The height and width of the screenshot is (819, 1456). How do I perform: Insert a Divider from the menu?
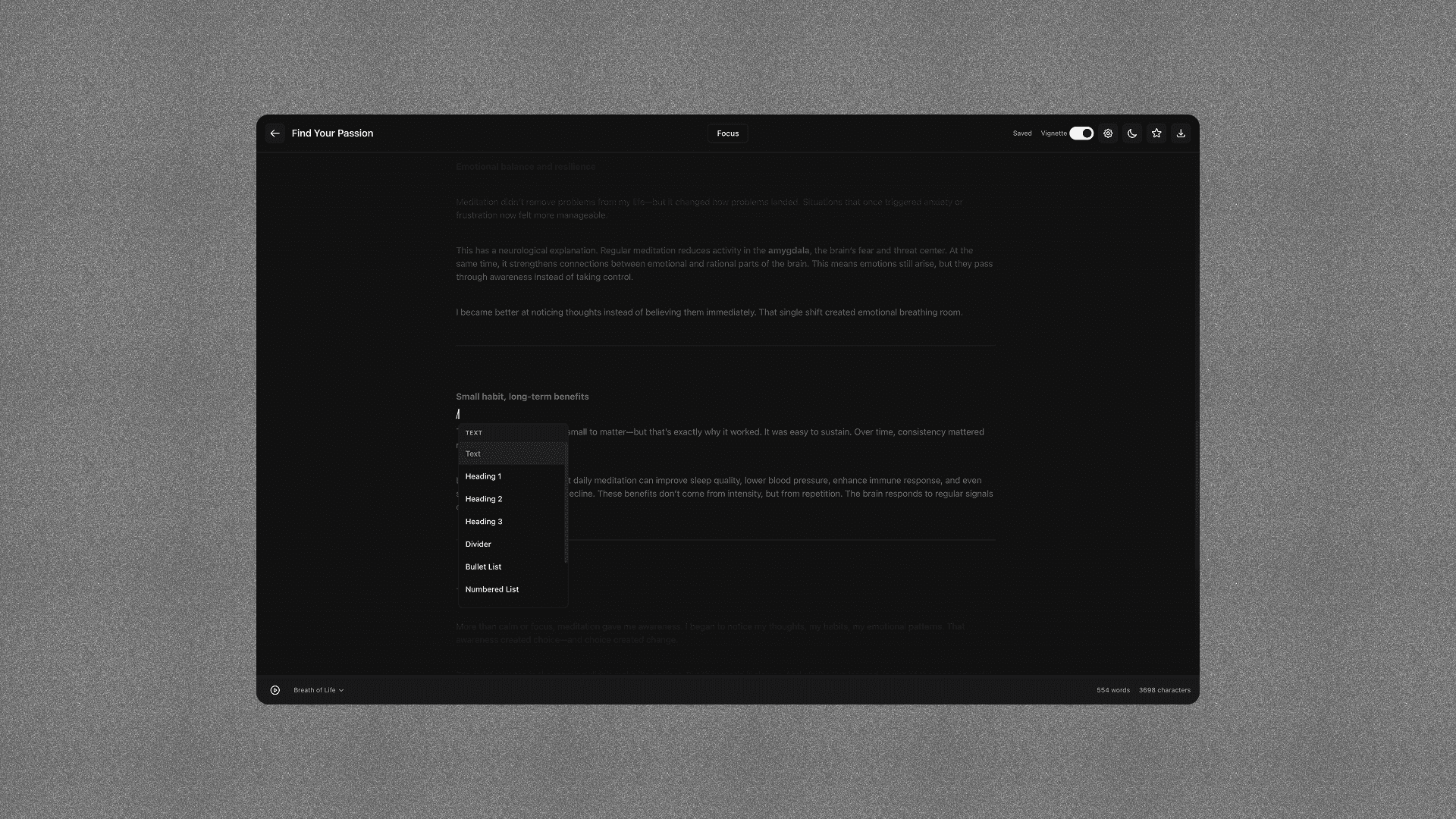pyautogui.click(x=479, y=544)
